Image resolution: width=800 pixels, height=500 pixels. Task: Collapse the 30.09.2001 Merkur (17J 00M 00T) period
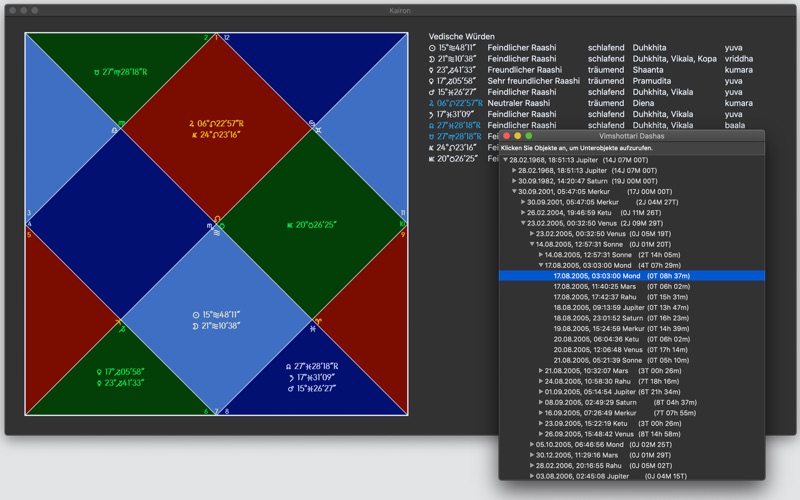pyautogui.click(x=514, y=192)
